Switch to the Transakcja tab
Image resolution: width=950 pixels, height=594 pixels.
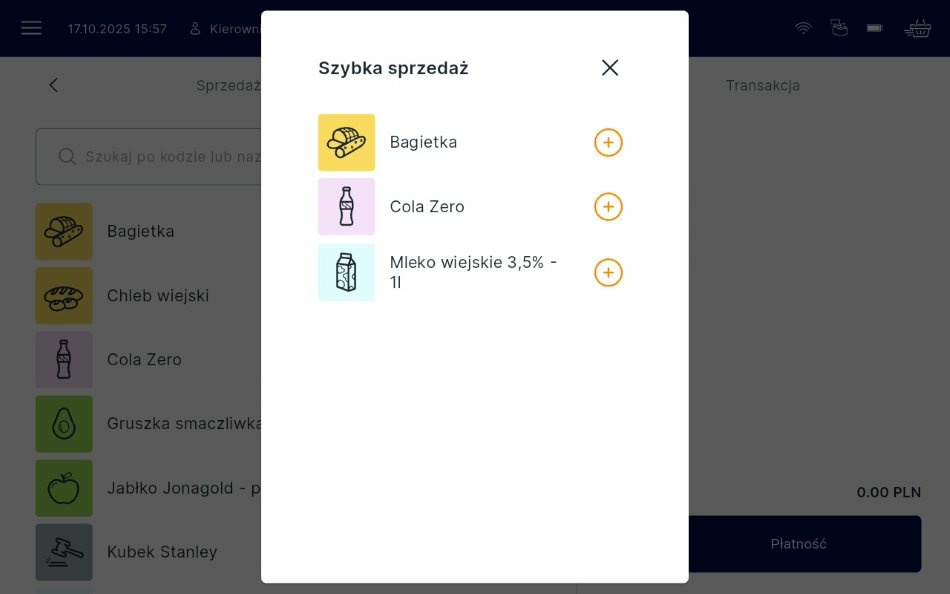click(762, 86)
